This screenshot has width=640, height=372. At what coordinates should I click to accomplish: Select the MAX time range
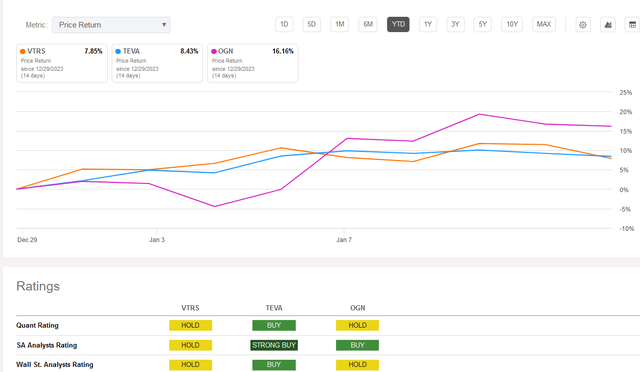click(x=544, y=25)
